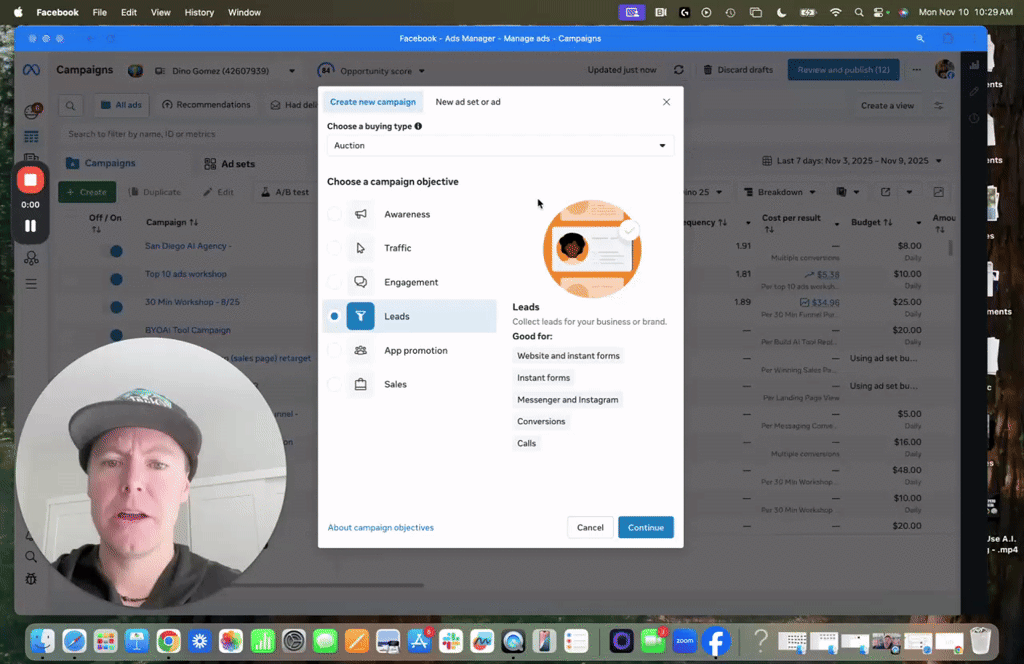The width and height of the screenshot is (1024, 664).
Task: Open About campaign objectives link
Action: [x=380, y=527]
